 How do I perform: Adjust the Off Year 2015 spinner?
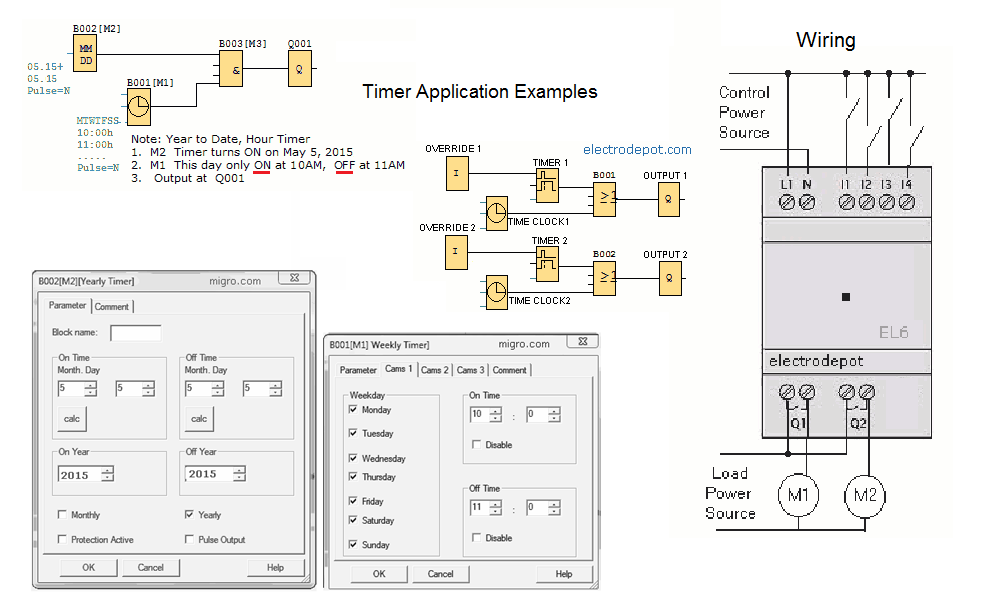235,475
